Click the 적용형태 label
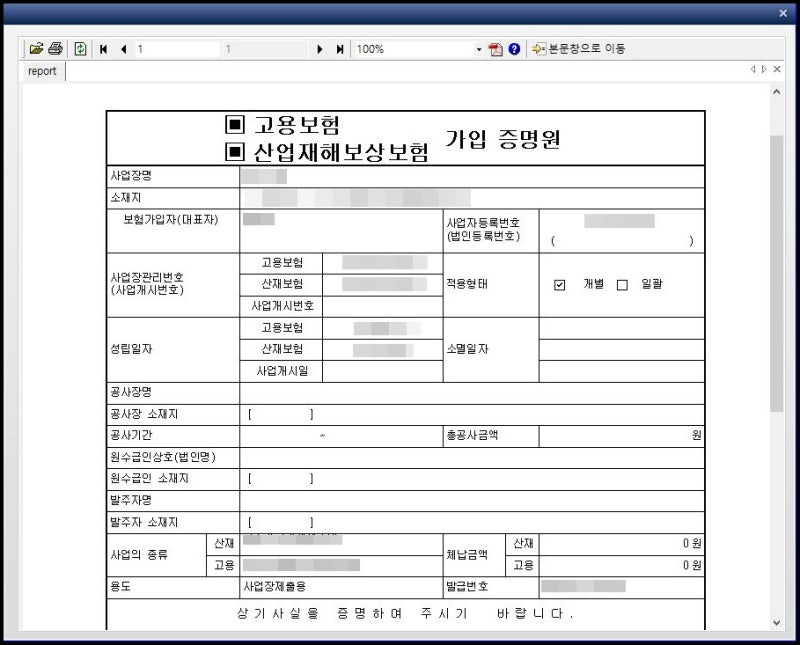The image size is (800, 645). (x=467, y=284)
